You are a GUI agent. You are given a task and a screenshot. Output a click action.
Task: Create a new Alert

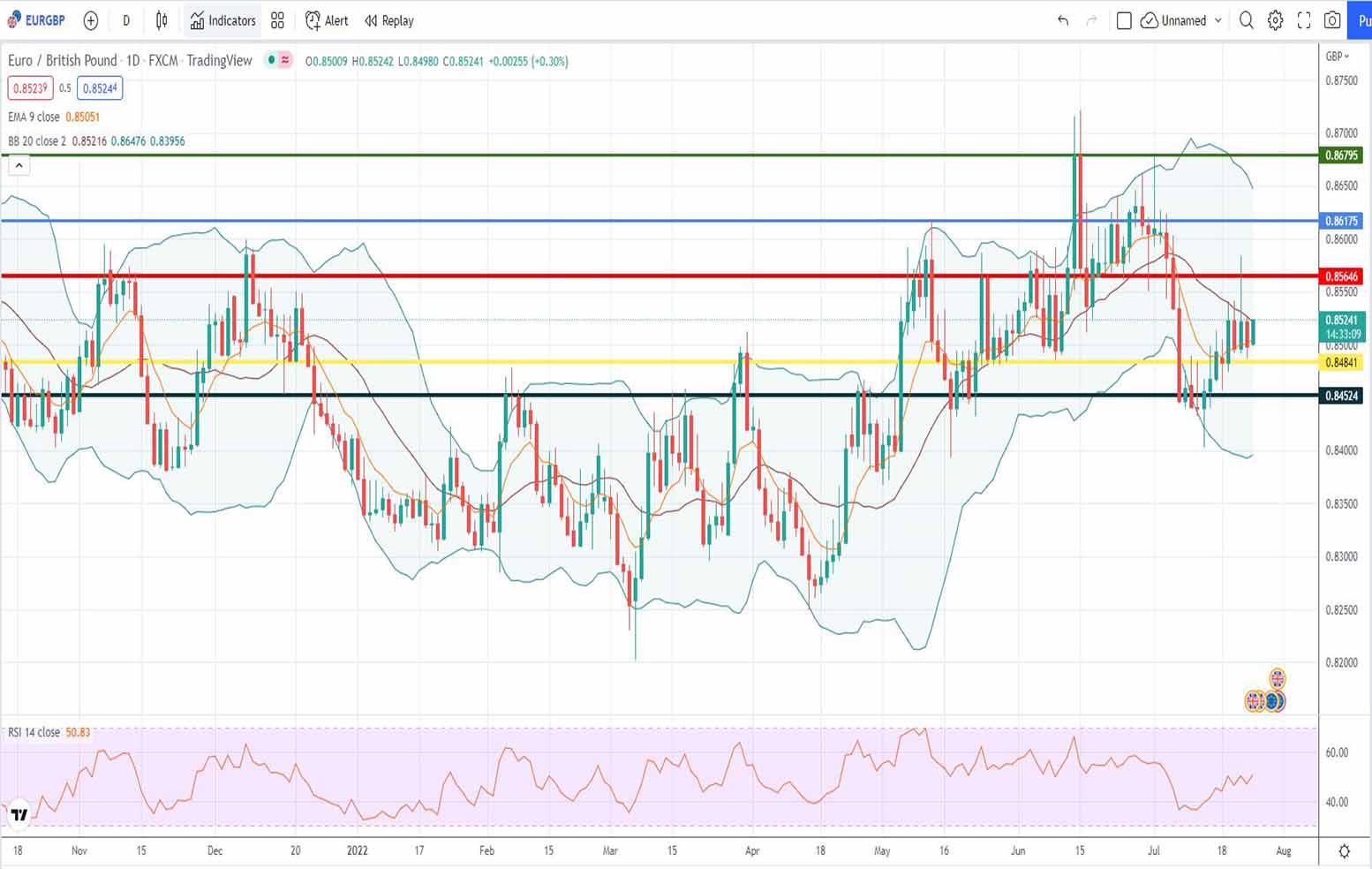pos(327,20)
